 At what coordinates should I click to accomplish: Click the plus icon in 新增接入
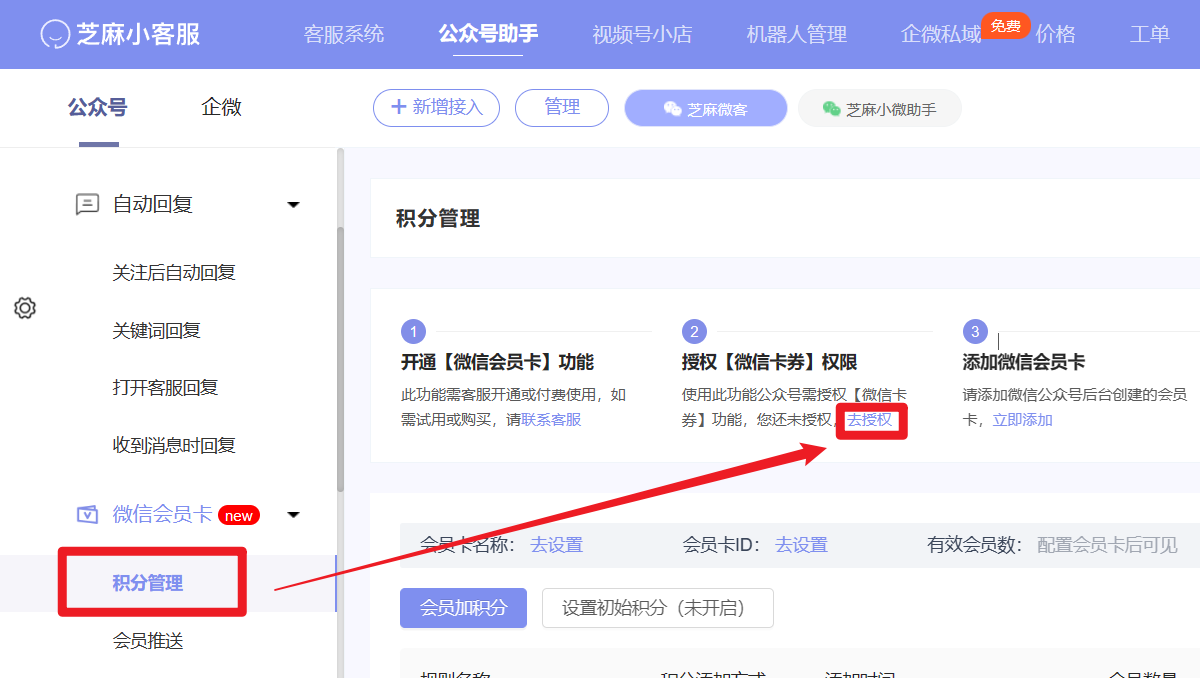point(398,107)
